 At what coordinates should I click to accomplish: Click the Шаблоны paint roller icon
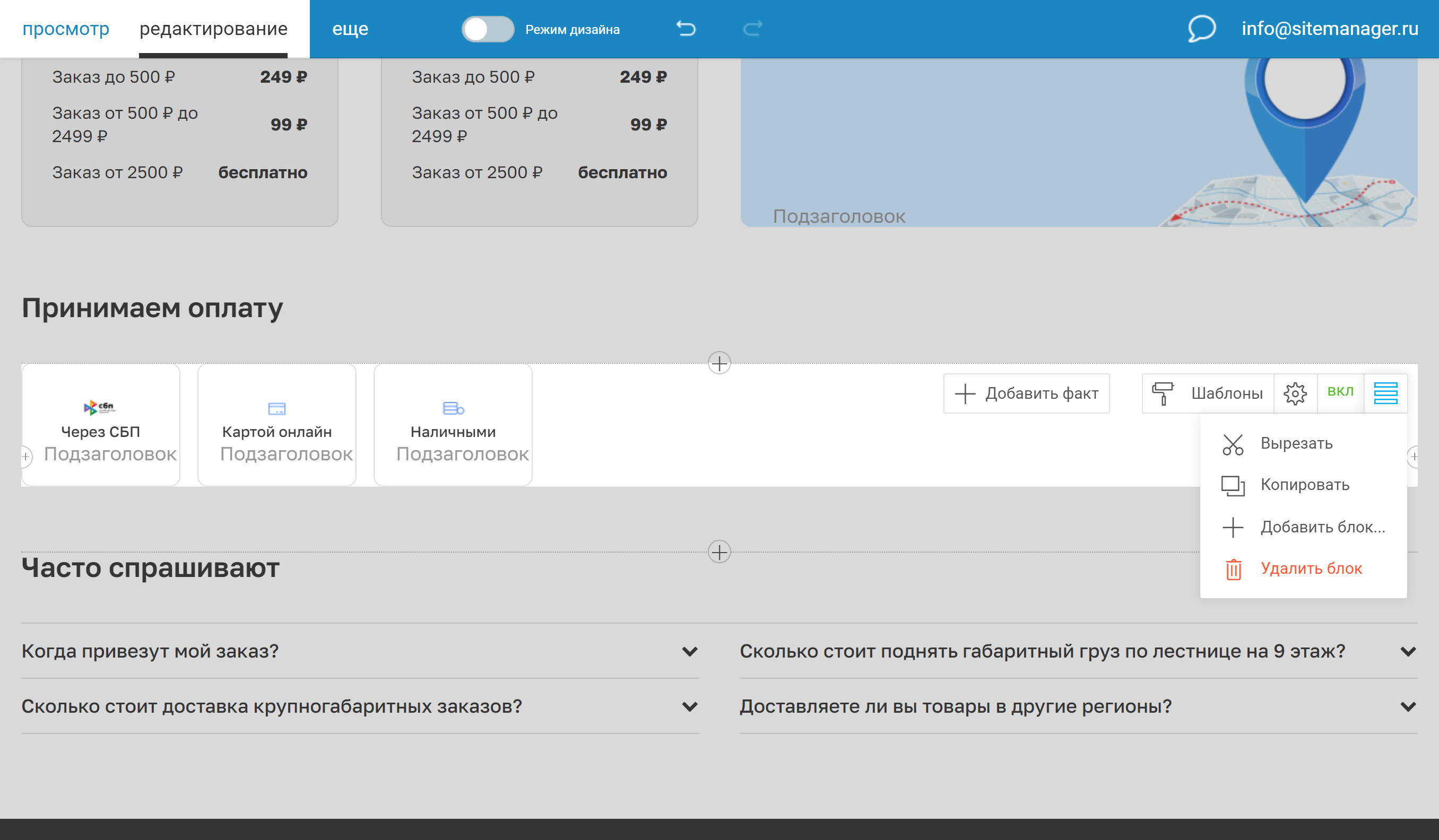click(x=1163, y=393)
